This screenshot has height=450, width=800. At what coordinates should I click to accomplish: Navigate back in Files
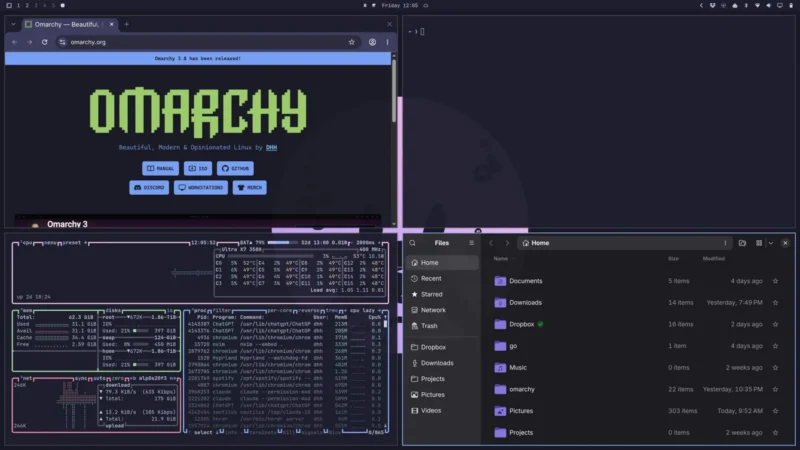tap(491, 243)
